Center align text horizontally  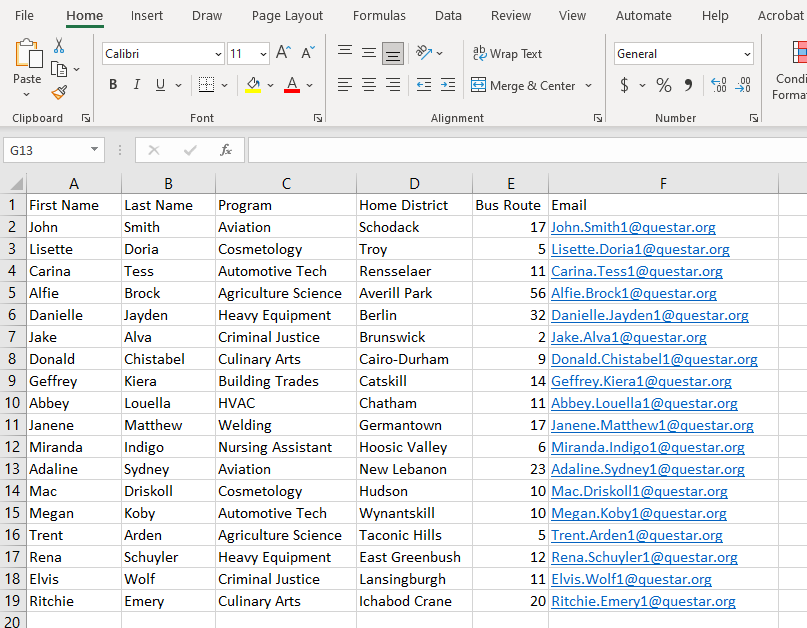[369, 85]
